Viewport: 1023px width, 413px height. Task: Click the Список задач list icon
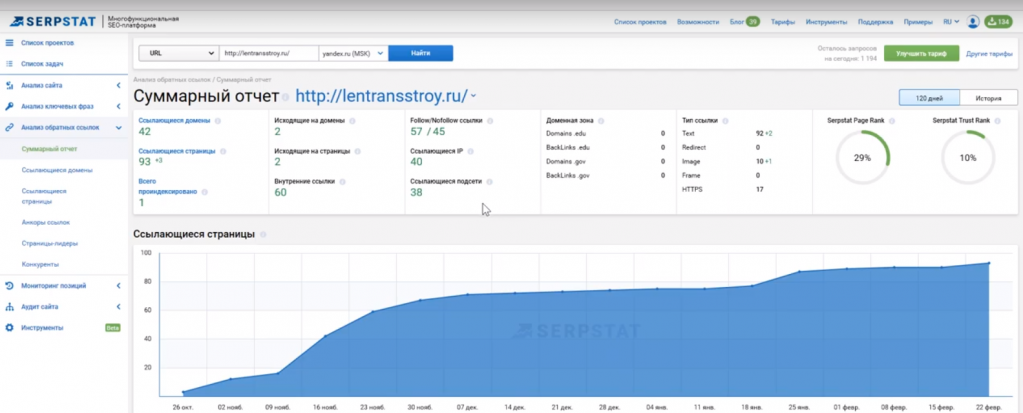pyautogui.click(x=9, y=64)
